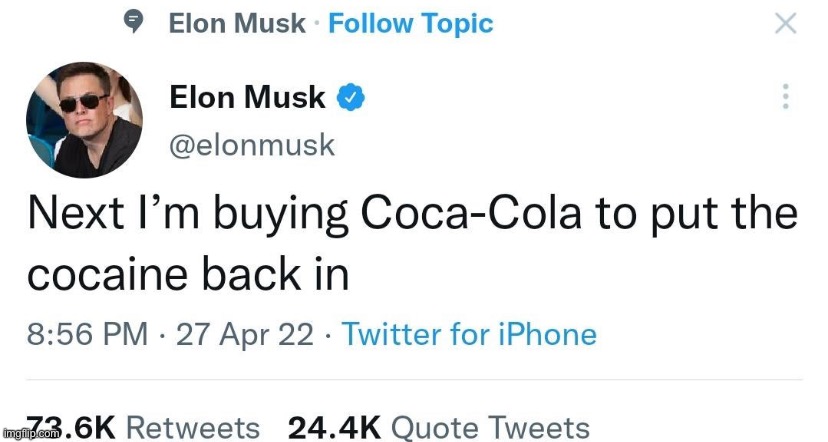Select the Elon Musk topic label at top
The height and width of the screenshot is (442, 828).
[237, 24]
